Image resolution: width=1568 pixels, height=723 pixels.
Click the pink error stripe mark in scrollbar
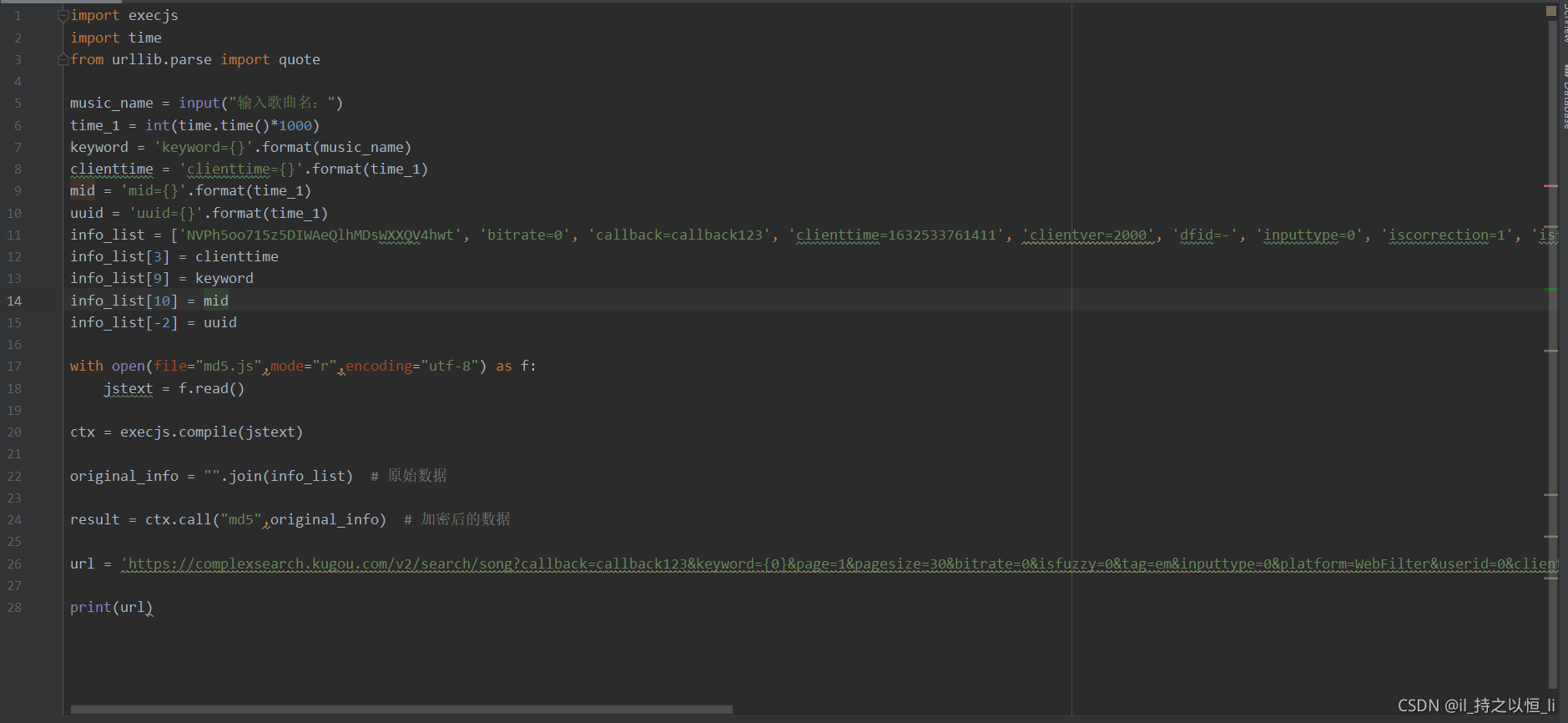(1551, 185)
